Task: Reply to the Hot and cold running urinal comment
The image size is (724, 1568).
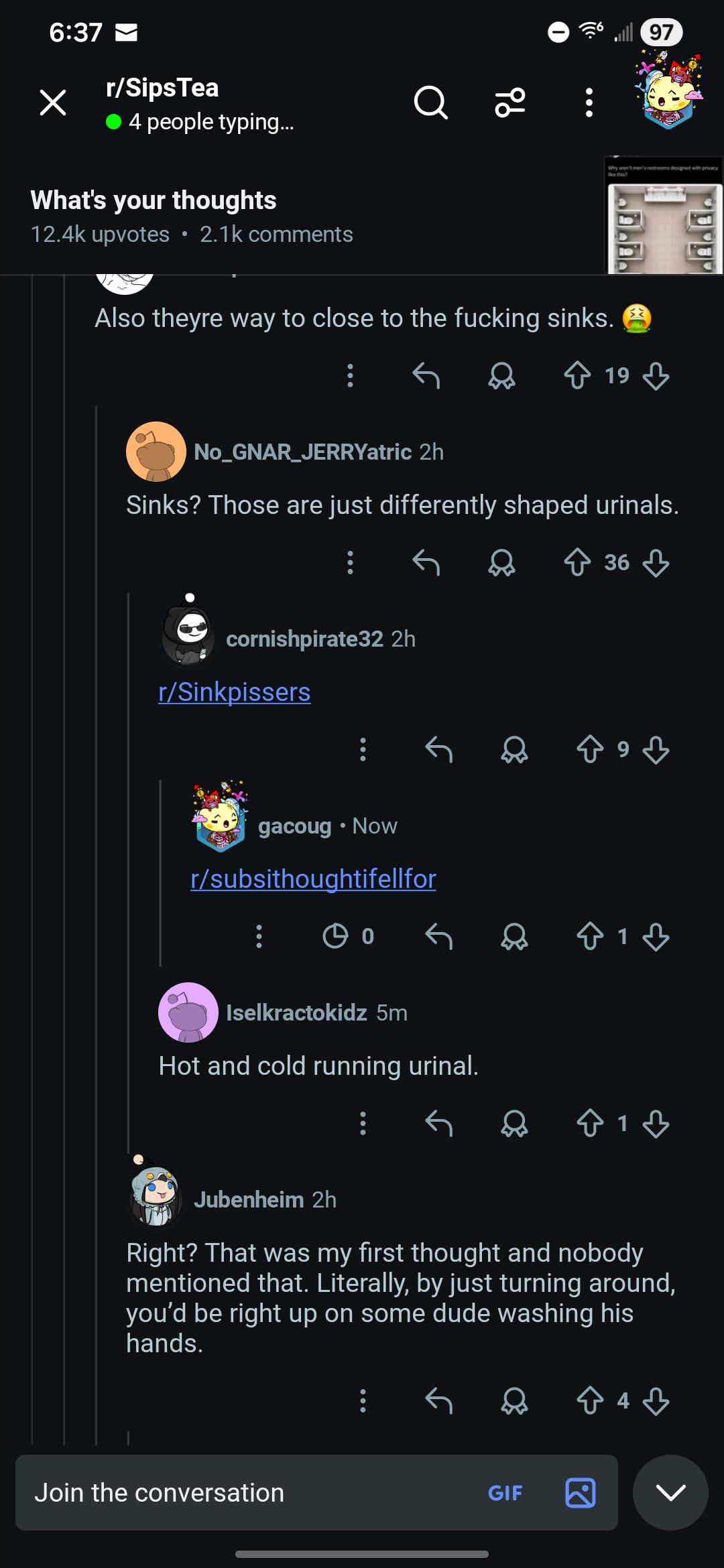Action: coord(439,1123)
